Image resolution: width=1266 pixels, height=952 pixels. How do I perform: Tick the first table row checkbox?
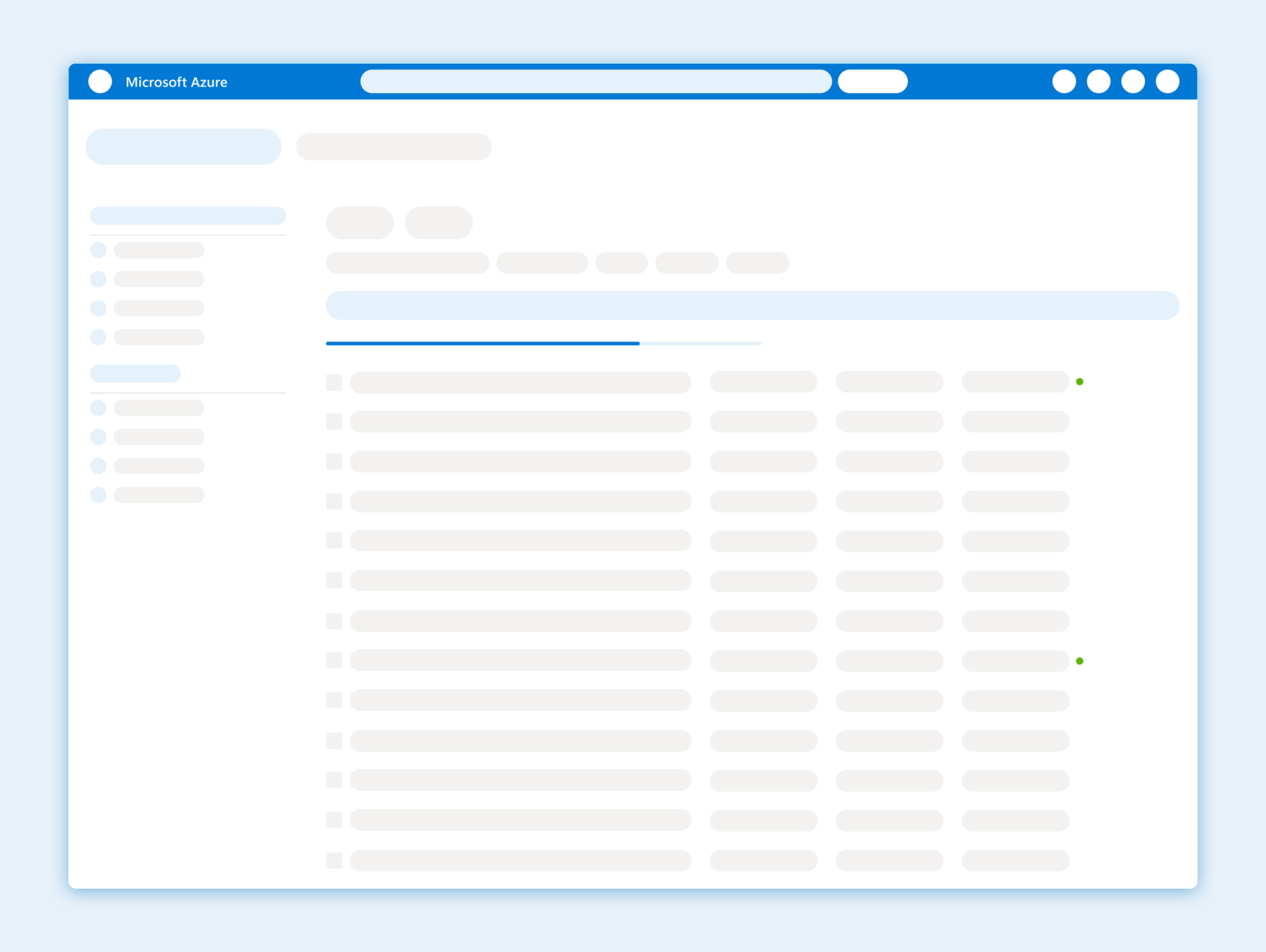(x=334, y=383)
